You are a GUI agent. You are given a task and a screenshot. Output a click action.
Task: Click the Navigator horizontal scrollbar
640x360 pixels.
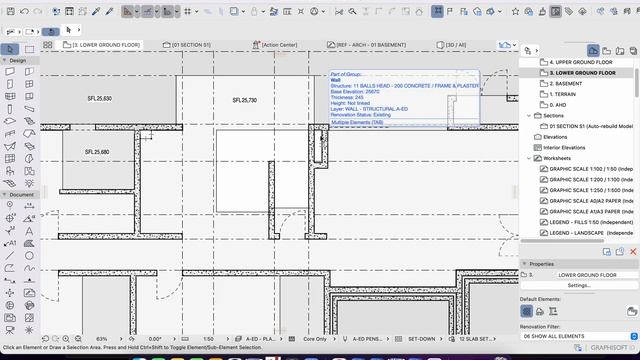click(x=562, y=241)
